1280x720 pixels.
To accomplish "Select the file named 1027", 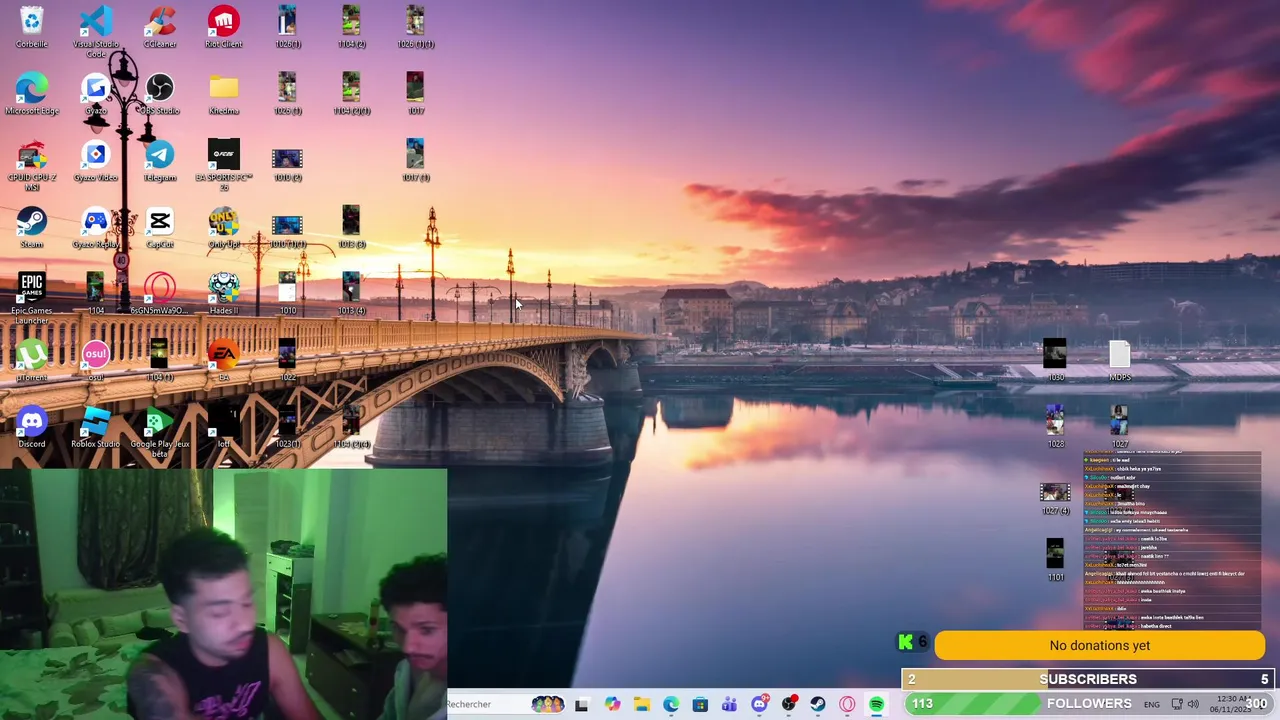I will 1119,428.
